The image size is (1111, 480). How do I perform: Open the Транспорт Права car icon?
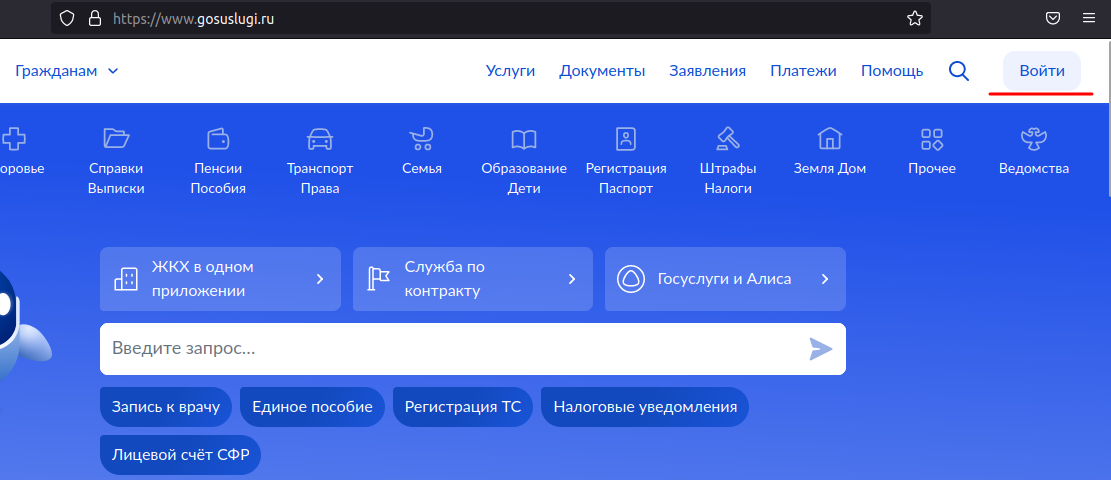[x=320, y=139]
